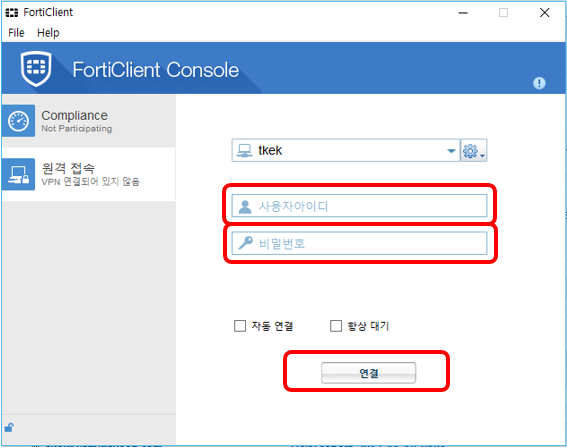Screen dimensions: 567x448
Task: Click the FortiClient shield logo
Action: (36, 68)
